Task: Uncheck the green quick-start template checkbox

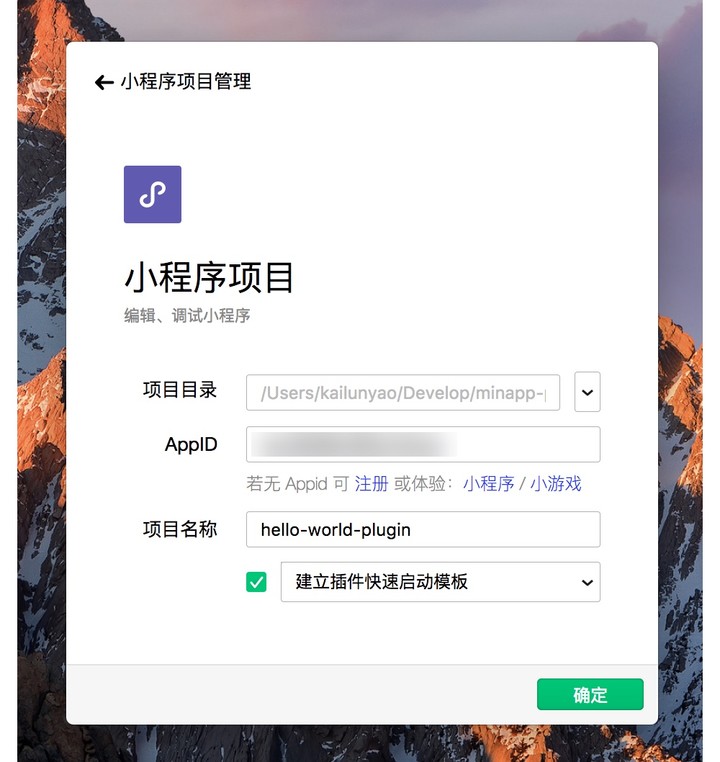Action: coord(256,582)
